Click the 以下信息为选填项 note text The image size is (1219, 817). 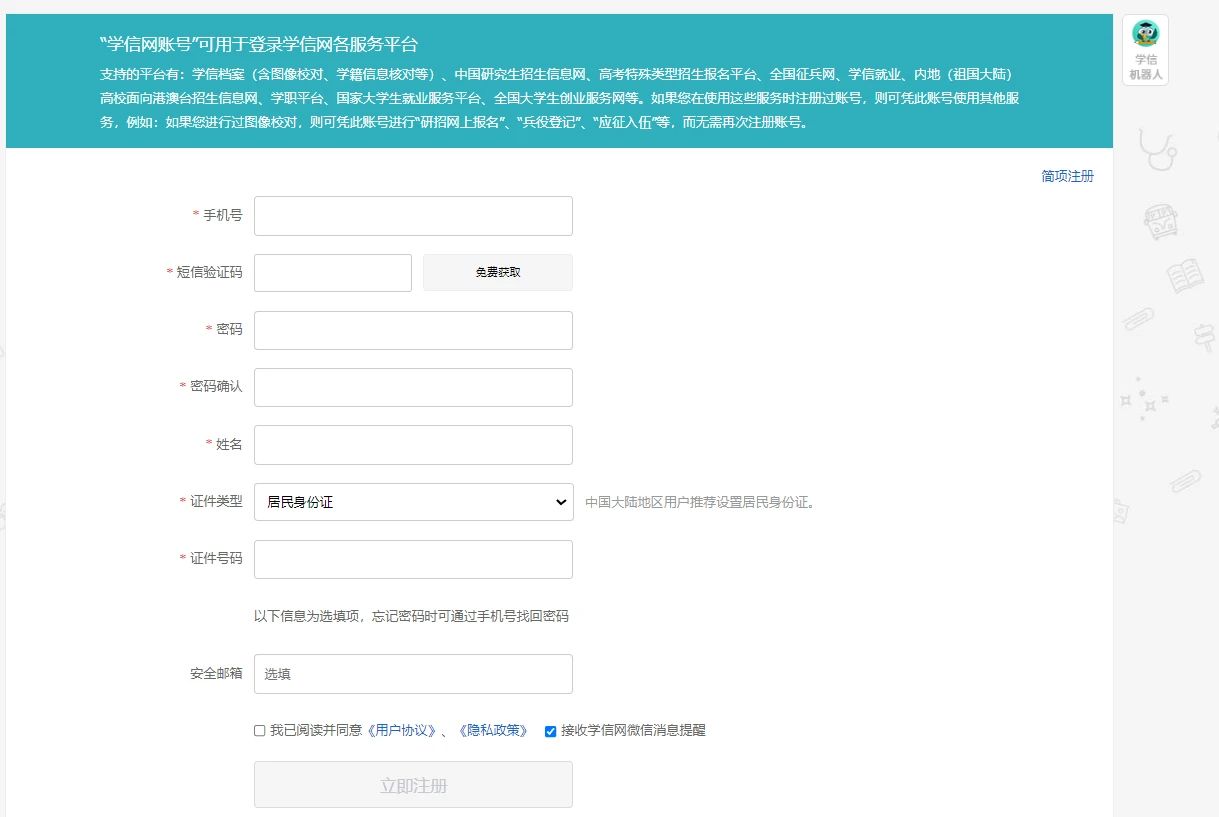coord(411,616)
